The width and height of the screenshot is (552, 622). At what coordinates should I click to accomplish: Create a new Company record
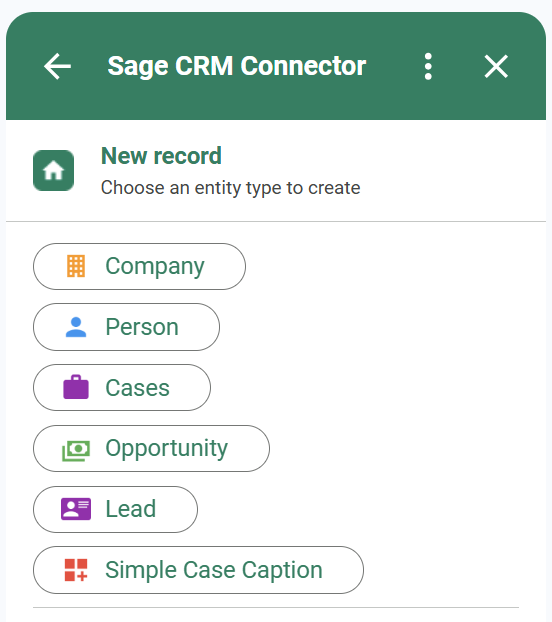pyautogui.click(x=139, y=266)
